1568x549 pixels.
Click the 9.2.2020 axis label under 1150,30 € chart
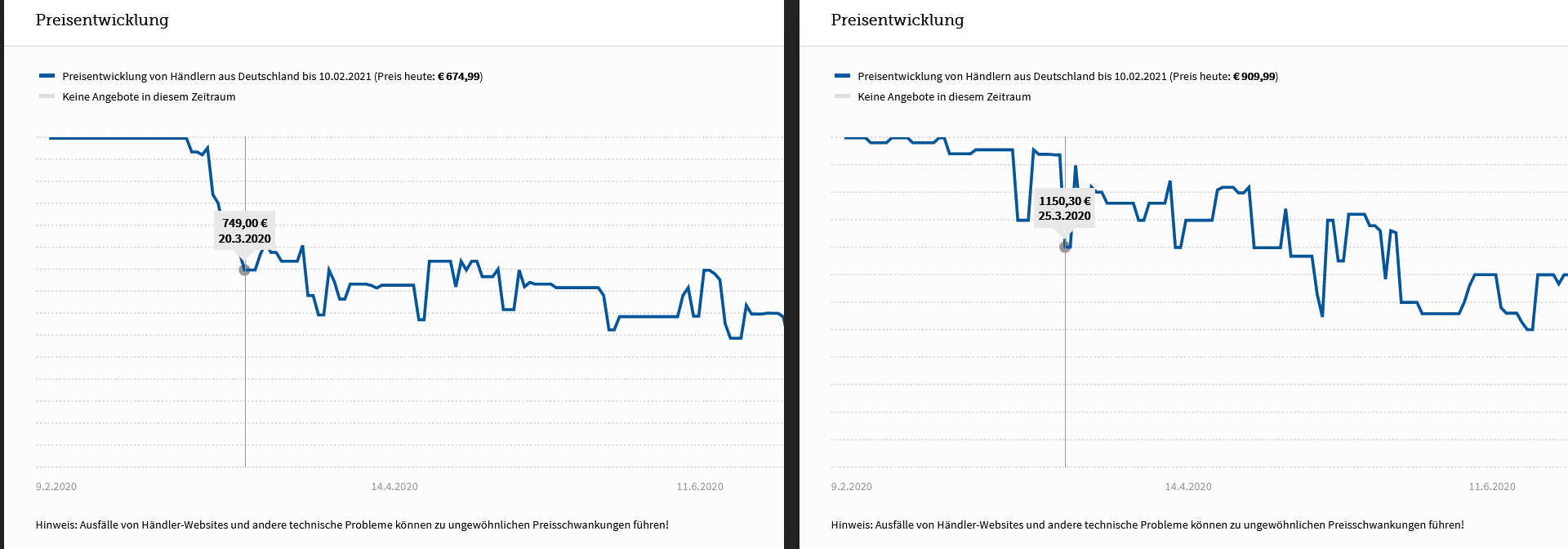852,487
